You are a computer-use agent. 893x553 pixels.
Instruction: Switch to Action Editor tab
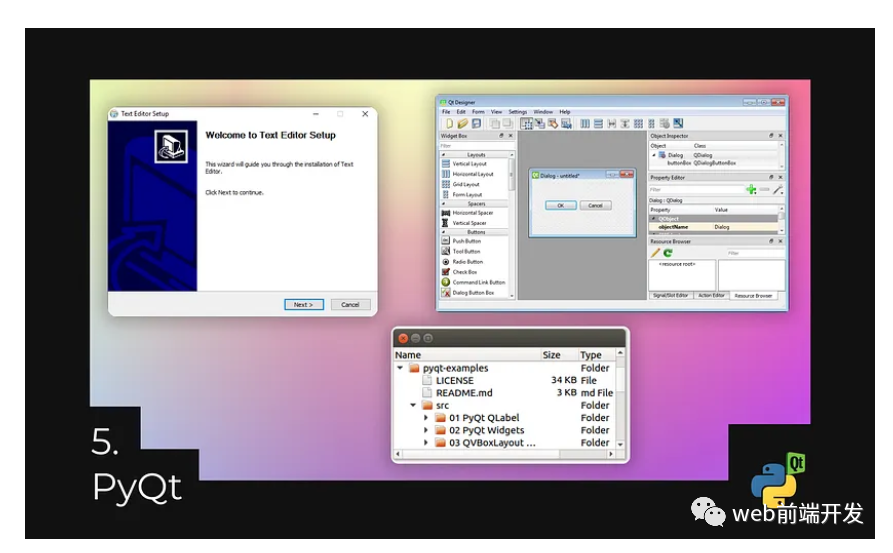(x=711, y=296)
